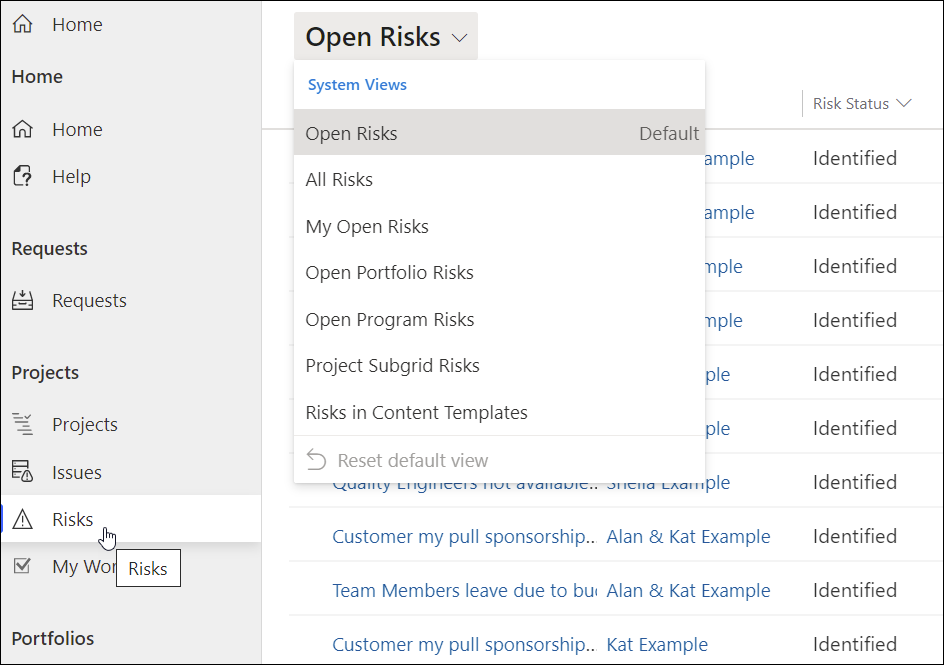Open Team Members leave risk record

click(464, 591)
